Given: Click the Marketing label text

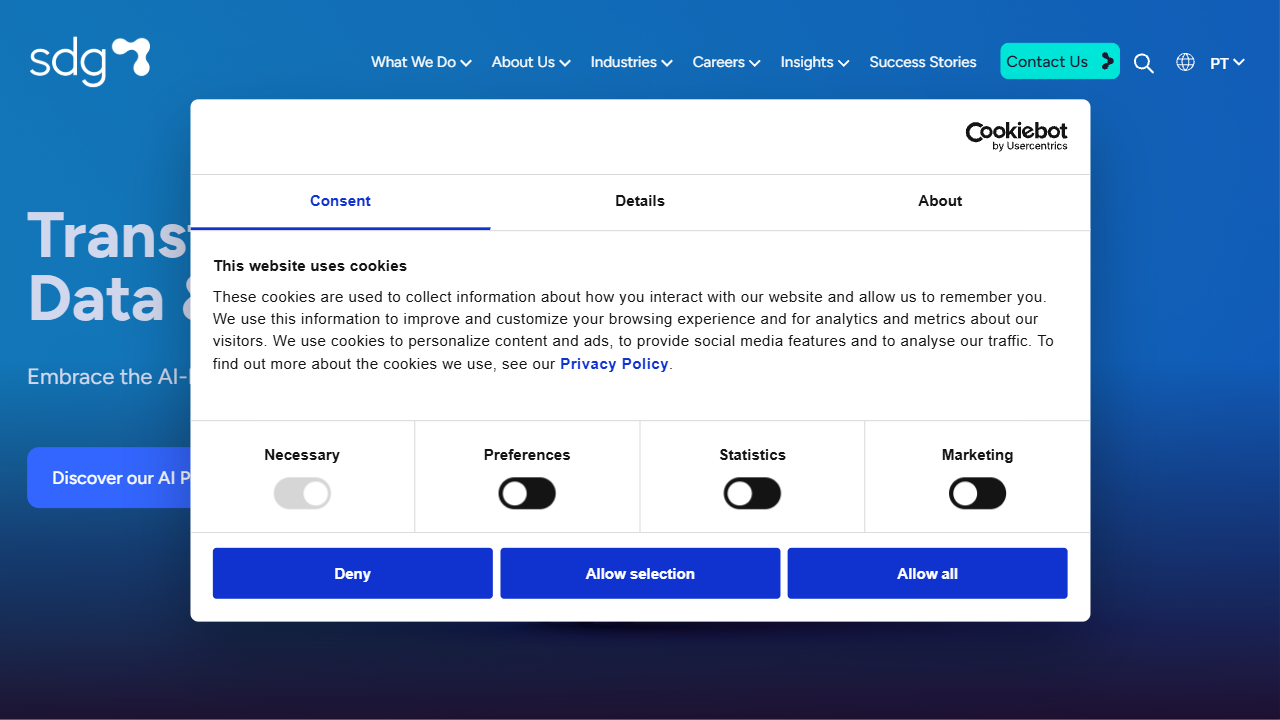Looking at the screenshot, I should click(x=977, y=455).
